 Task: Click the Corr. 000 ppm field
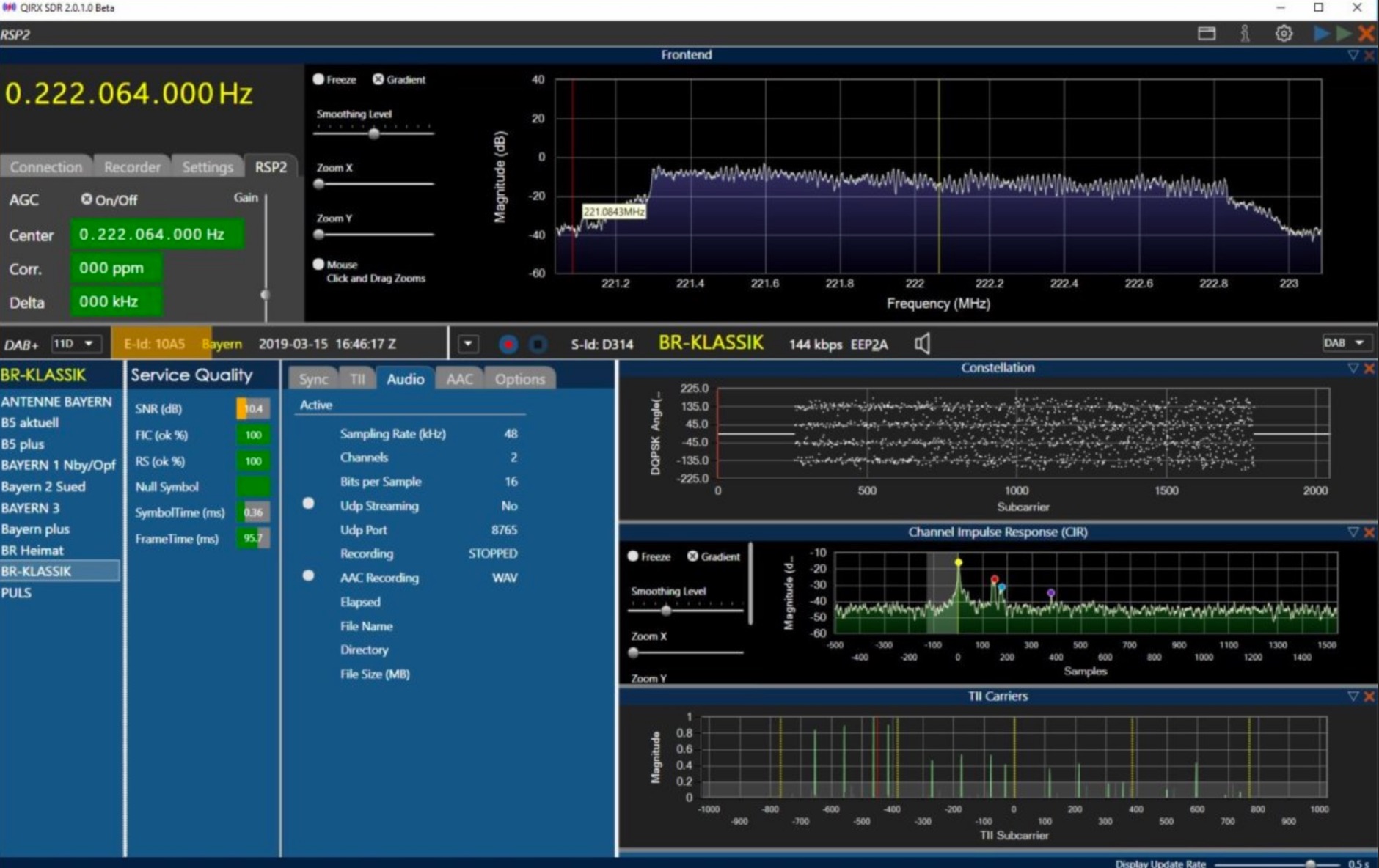click(x=116, y=268)
